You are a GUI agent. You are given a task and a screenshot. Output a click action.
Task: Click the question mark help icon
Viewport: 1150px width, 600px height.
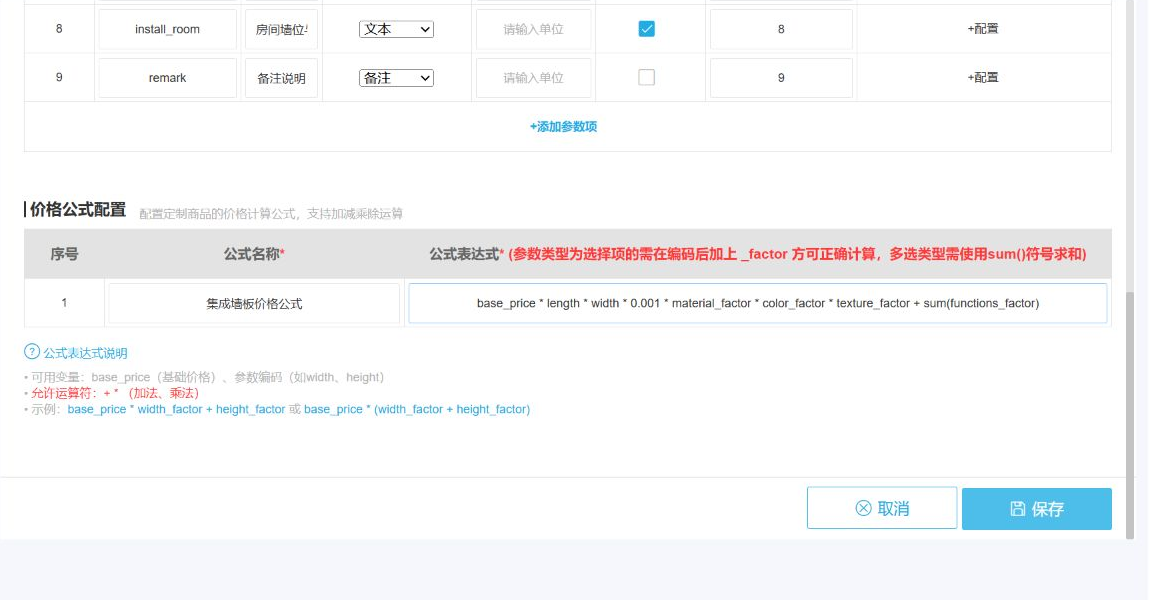click(32, 352)
